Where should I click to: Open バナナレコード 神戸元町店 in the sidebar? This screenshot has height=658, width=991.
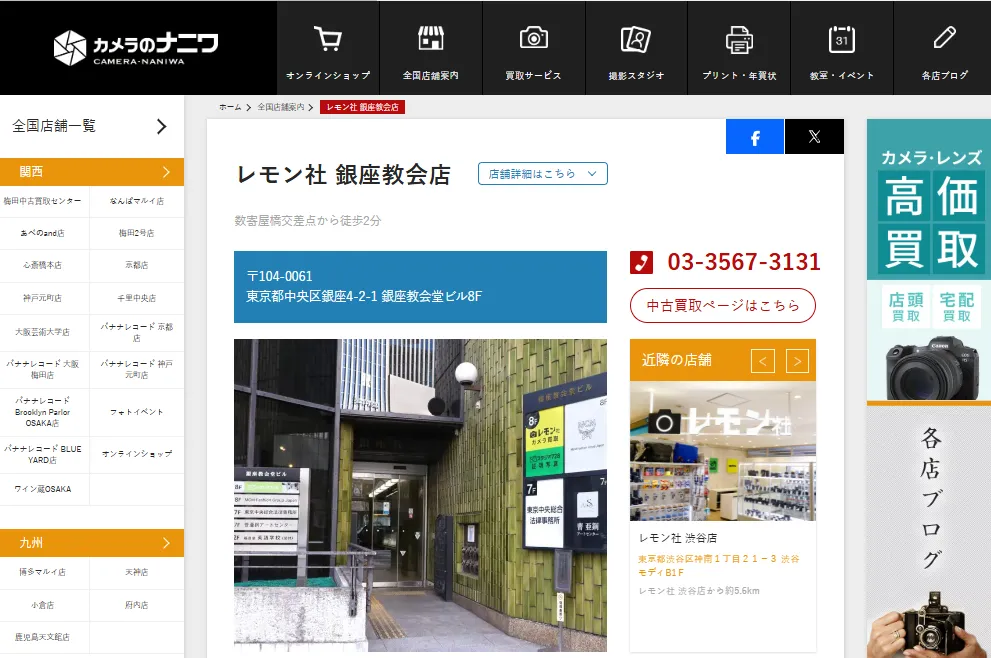[x=137, y=369]
